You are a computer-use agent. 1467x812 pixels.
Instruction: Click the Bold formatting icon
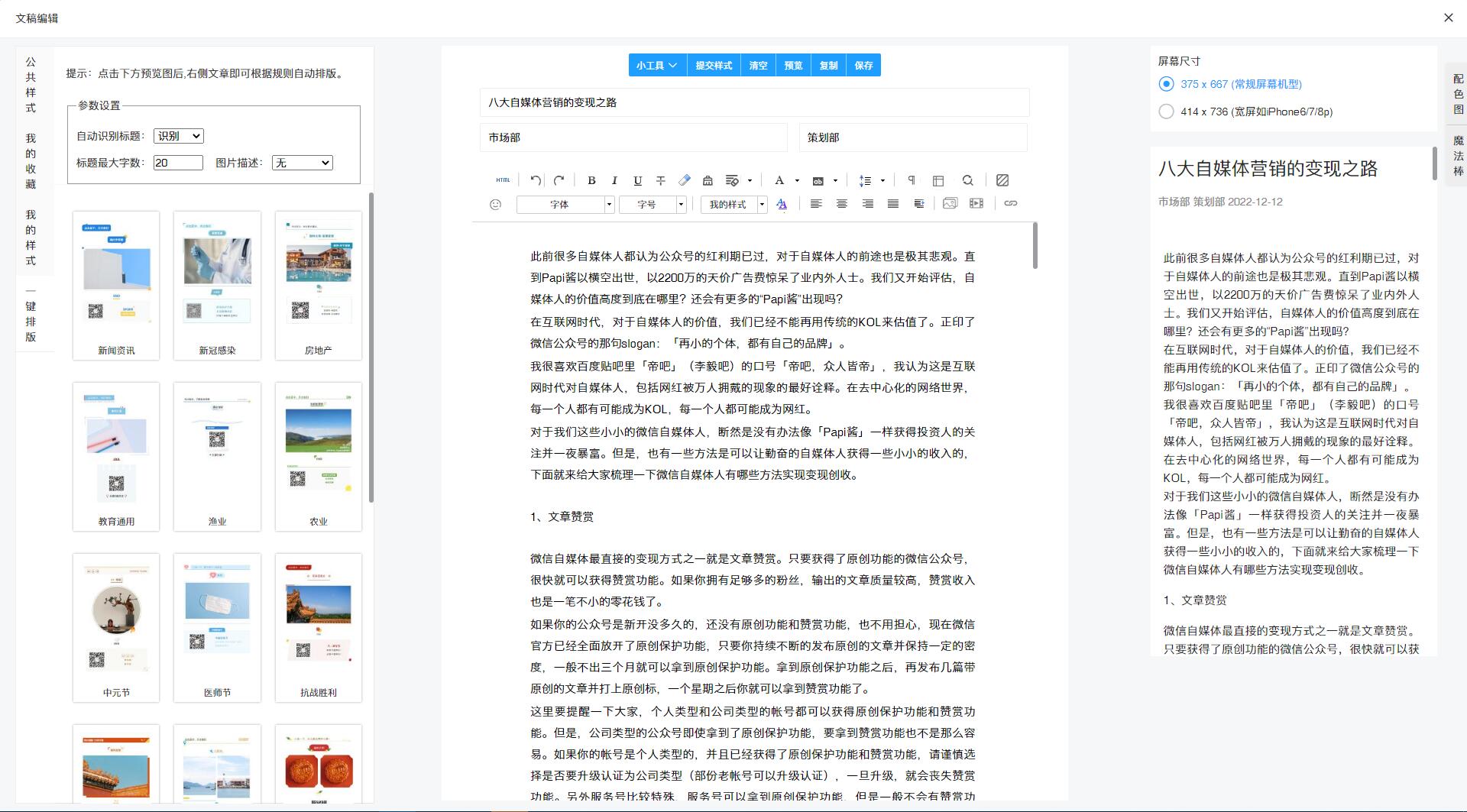click(591, 180)
